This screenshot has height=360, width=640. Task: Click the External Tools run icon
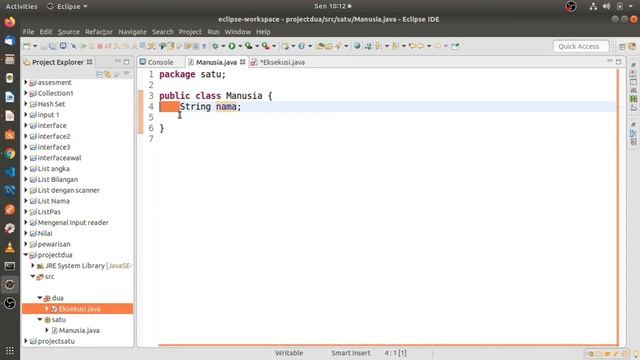[x=266, y=46]
